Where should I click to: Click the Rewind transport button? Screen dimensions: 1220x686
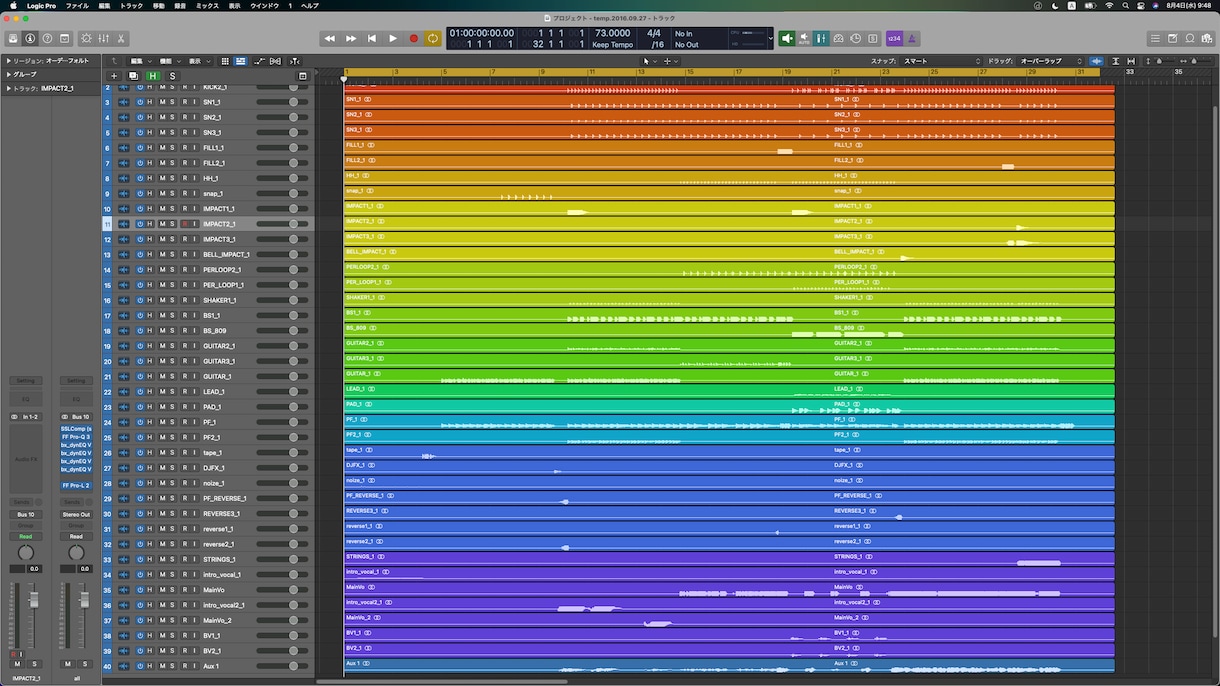point(329,38)
